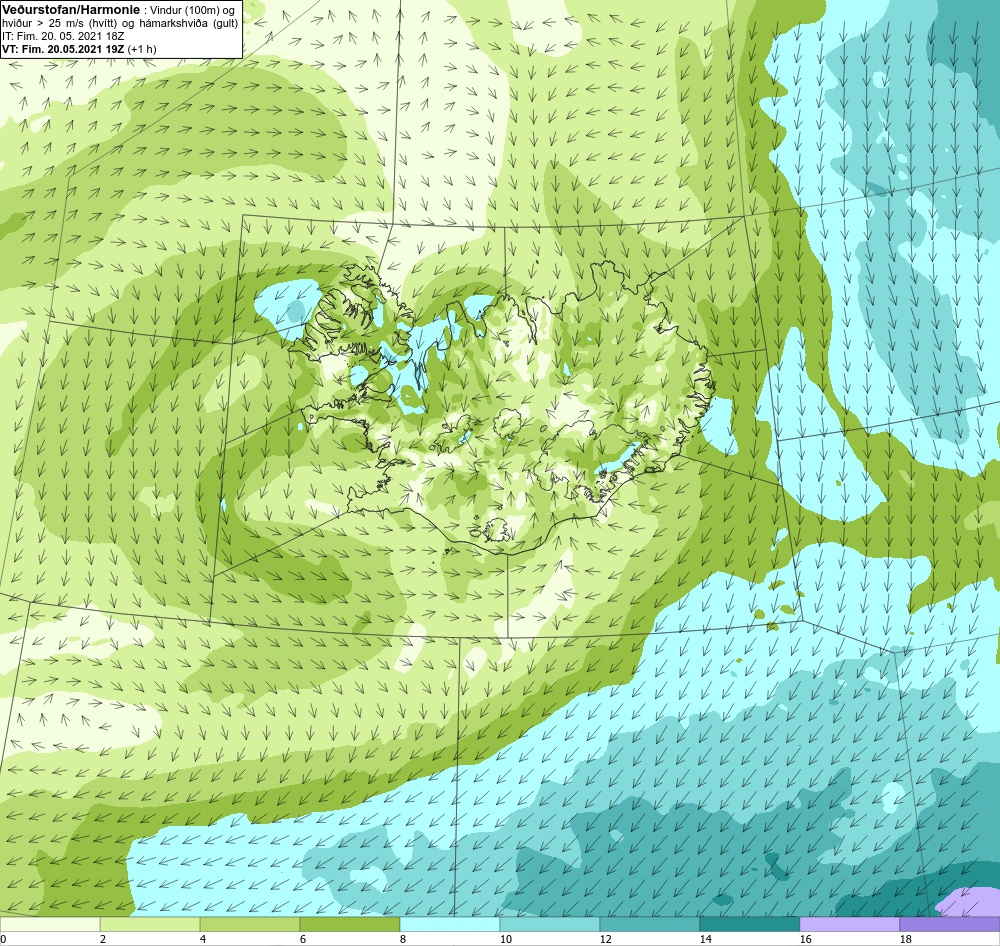Image resolution: width=1000 pixels, height=946 pixels.
Task: Click the 16–18 m/s lavender legend swatch
Action: tap(849, 924)
